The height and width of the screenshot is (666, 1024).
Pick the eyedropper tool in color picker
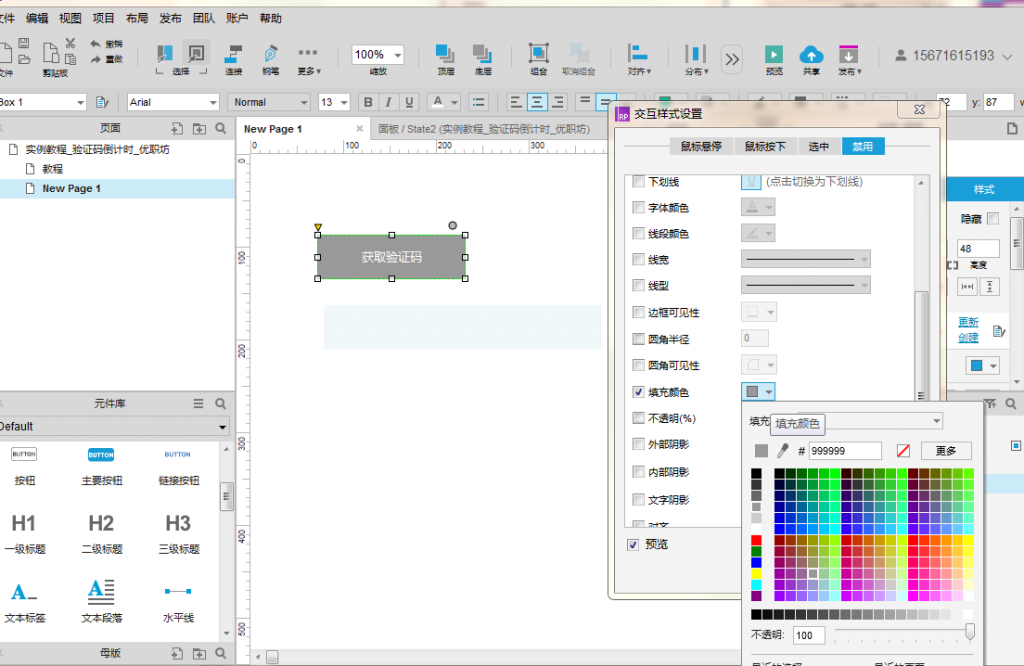pyautogui.click(x=784, y=451)
